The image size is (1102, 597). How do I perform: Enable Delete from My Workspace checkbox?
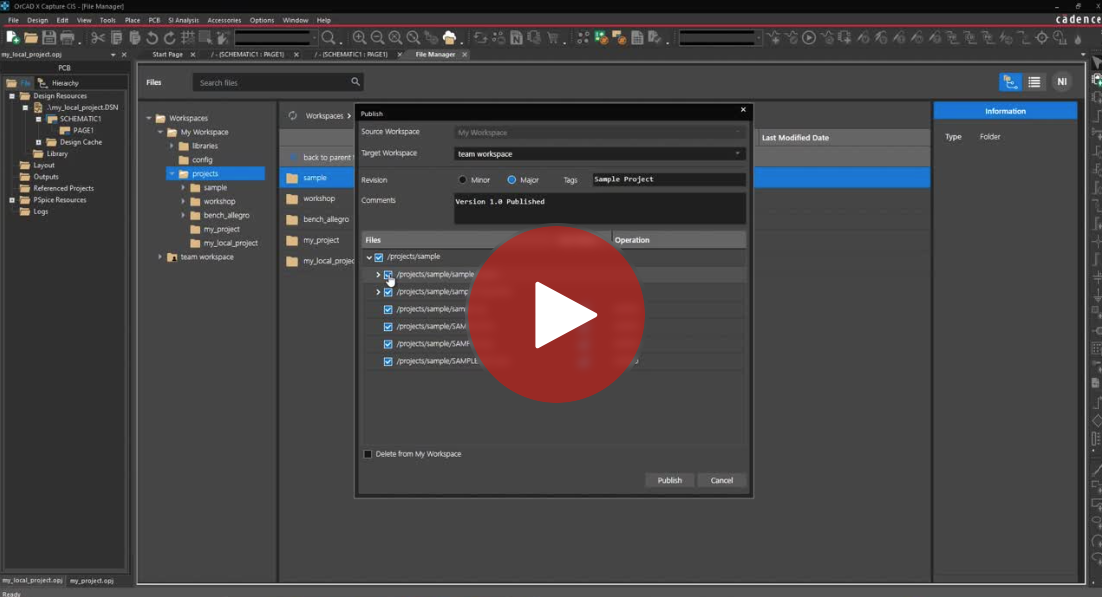point(368,454)
